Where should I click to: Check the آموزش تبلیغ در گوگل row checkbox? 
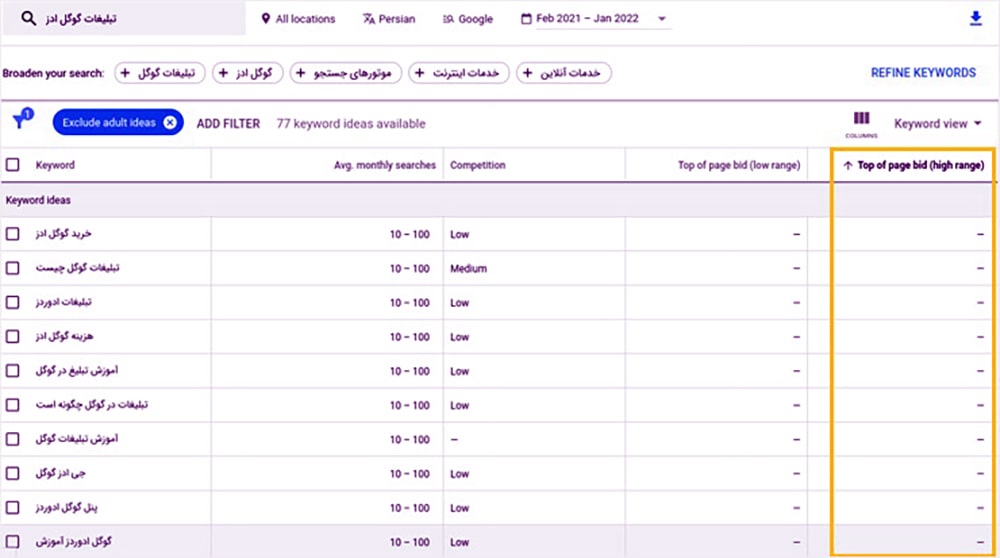point(13,371)
